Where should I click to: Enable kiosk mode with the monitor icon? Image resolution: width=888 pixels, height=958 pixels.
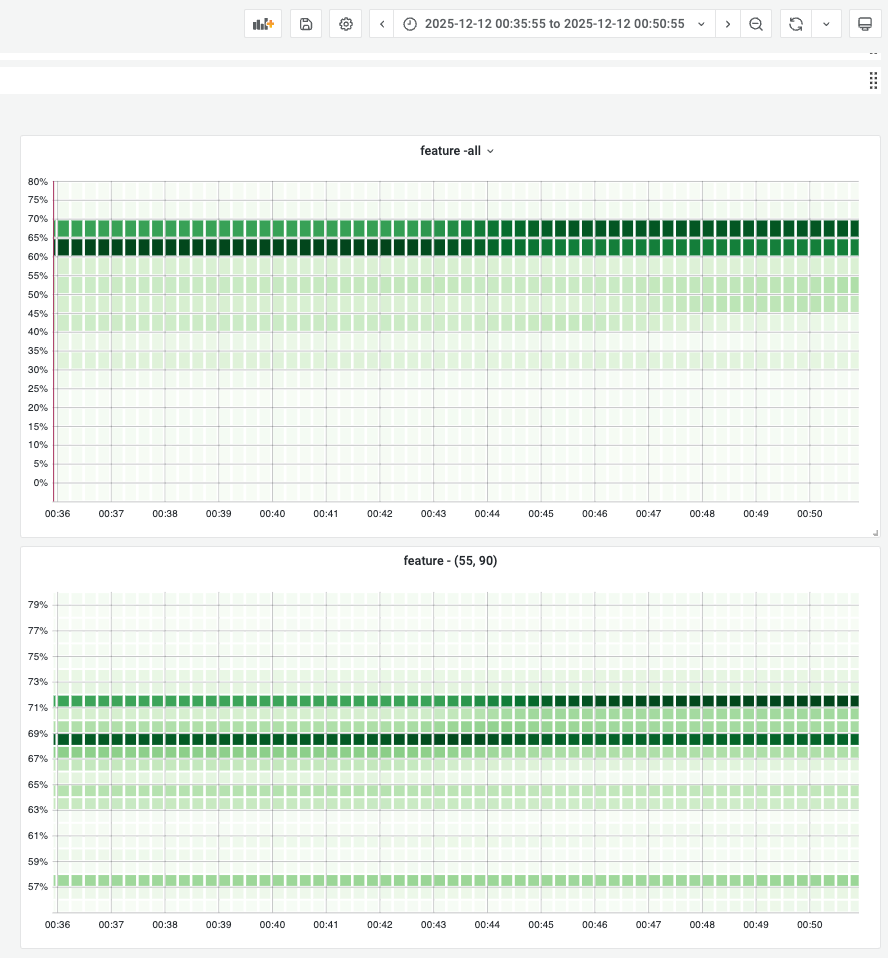(x=864, y=23)
